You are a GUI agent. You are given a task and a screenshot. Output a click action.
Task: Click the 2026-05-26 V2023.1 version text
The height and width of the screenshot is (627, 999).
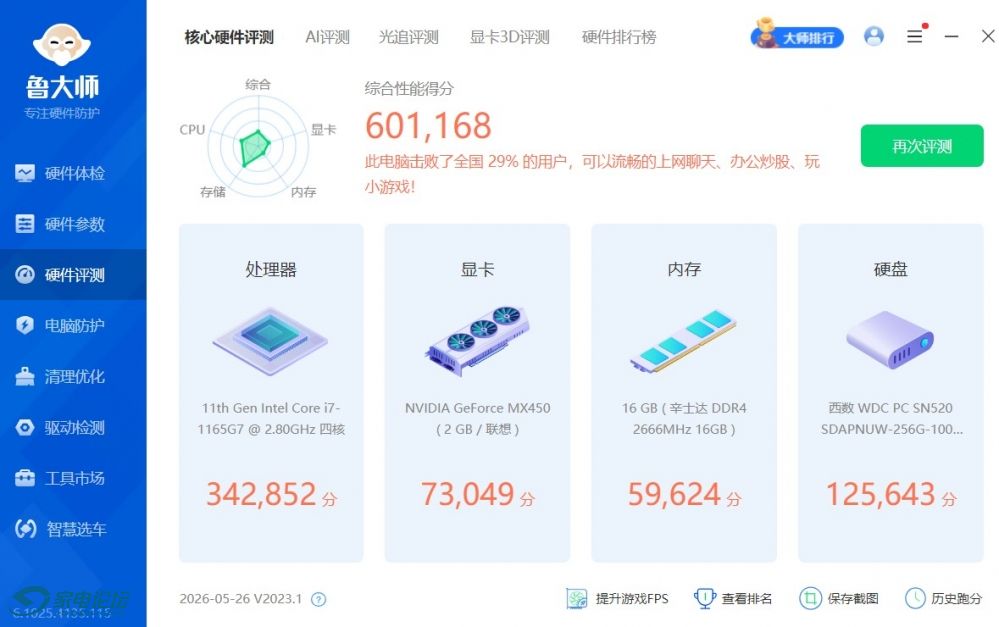click(x=241, y=599)
